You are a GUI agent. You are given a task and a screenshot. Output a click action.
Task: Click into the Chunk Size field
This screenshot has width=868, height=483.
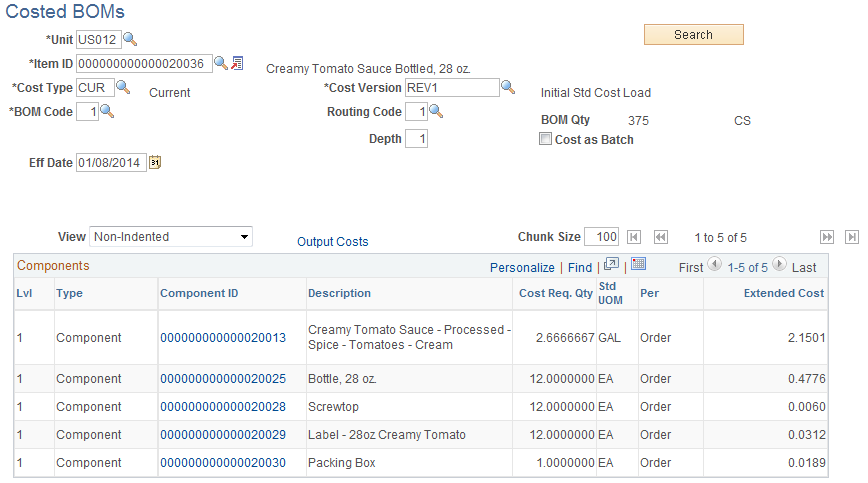click(601, 237)
